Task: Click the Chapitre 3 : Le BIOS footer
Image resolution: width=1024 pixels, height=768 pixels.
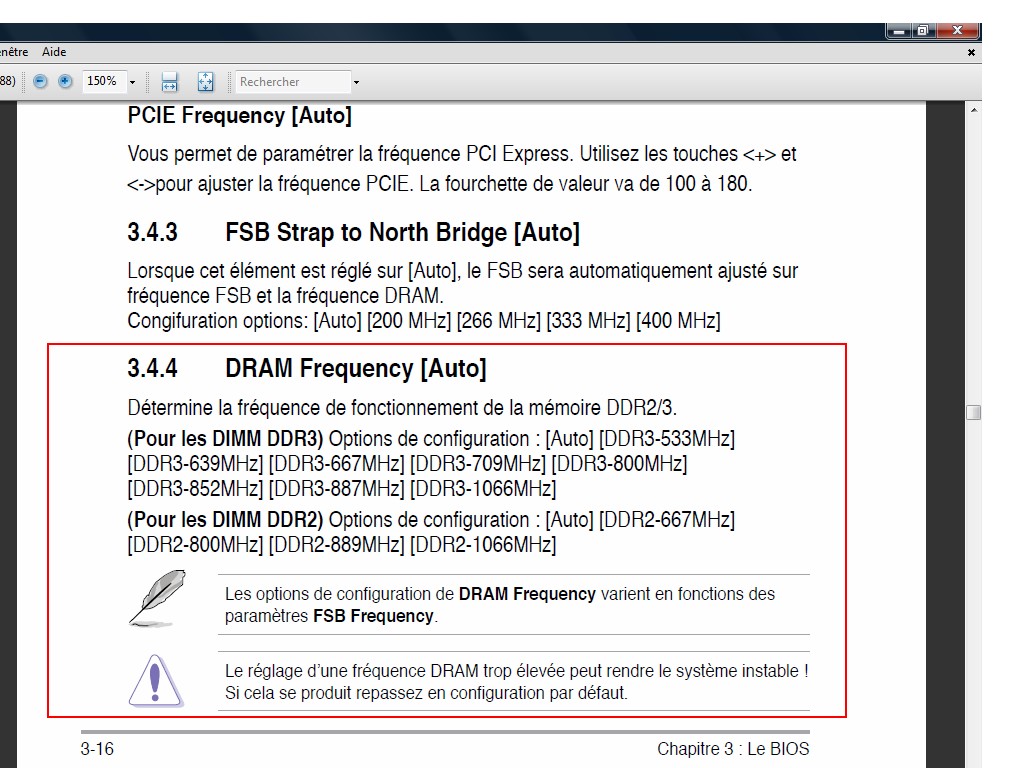Action: coord(733,749)
